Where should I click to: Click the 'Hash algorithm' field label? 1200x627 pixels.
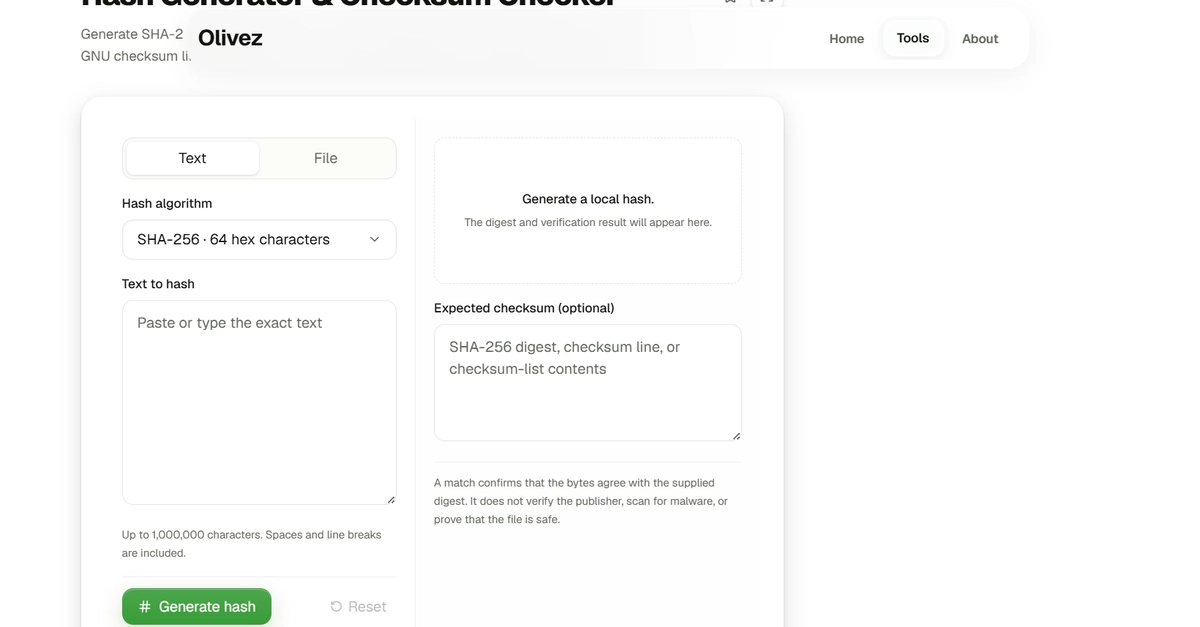click(167, 203)
